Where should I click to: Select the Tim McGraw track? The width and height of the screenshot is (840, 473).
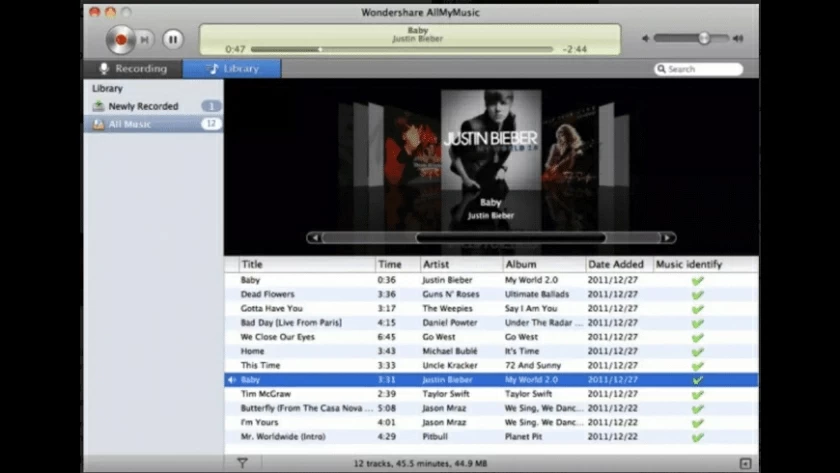491,394
